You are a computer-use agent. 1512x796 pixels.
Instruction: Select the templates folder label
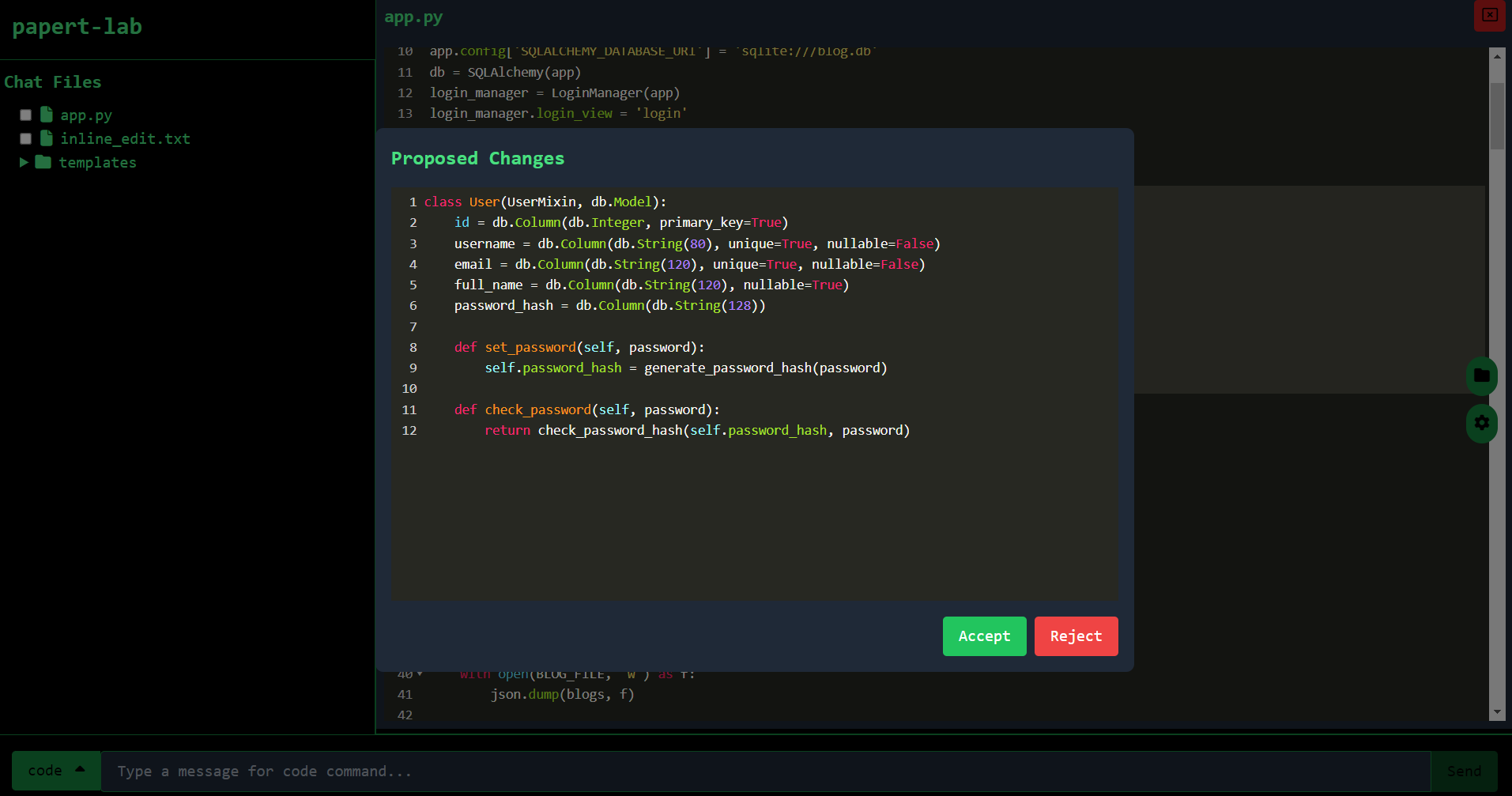tap(97, 163)
